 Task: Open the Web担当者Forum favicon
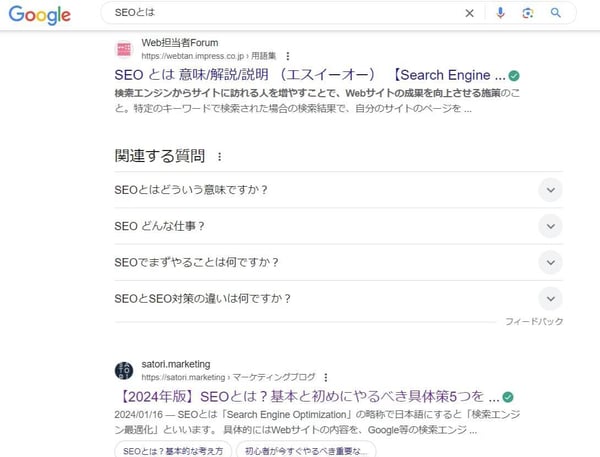click(124, 49)
